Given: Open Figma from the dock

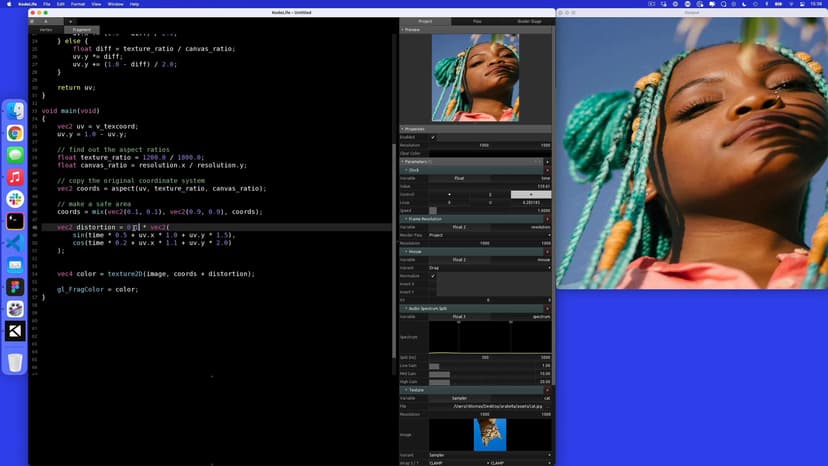Looking at the screenshot, I should click(15, 287).
